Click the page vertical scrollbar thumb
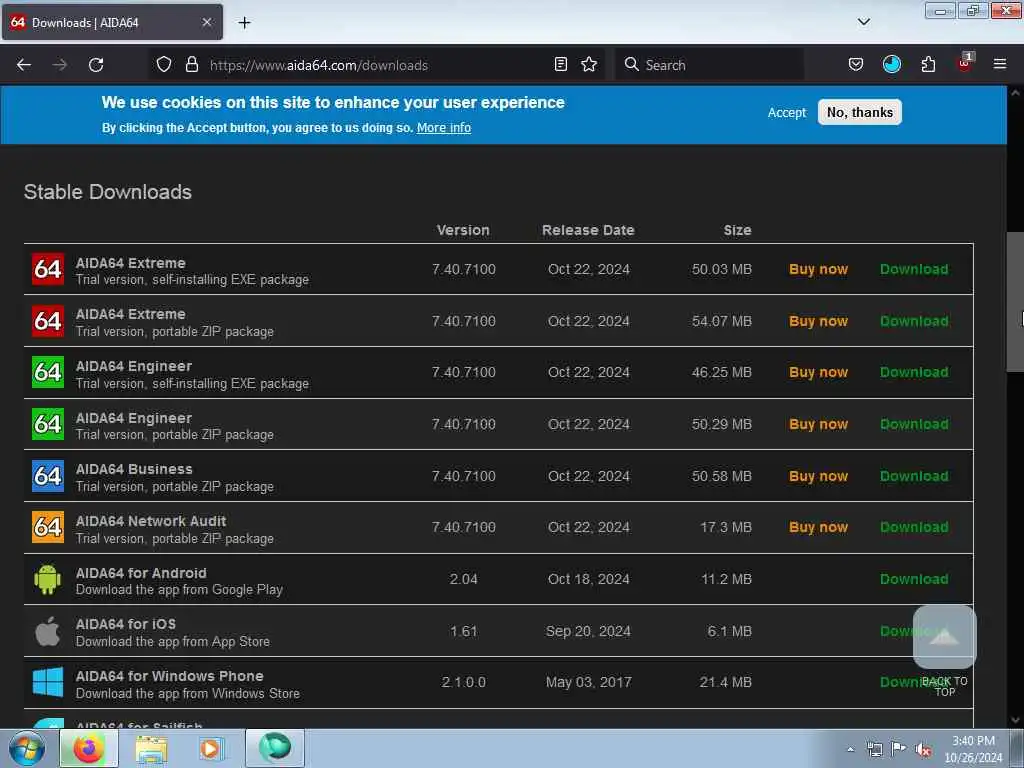Screen dimensions: 1024x768 point(1014,302)
